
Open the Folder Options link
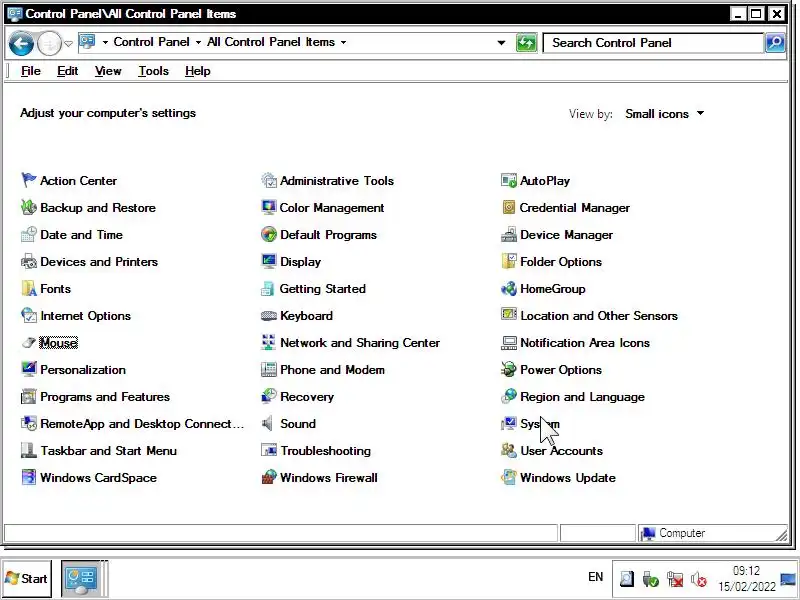tap(561, 262)
